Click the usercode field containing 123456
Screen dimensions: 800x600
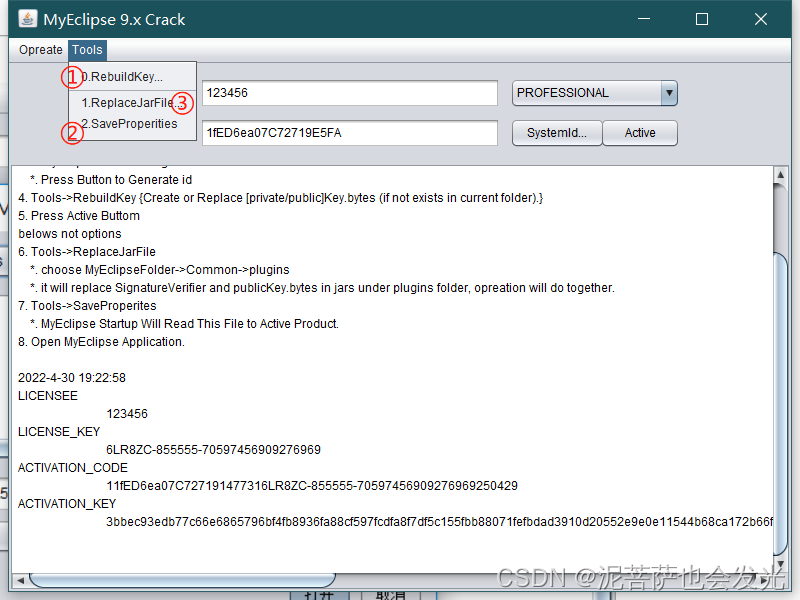[x=349, y=93]
